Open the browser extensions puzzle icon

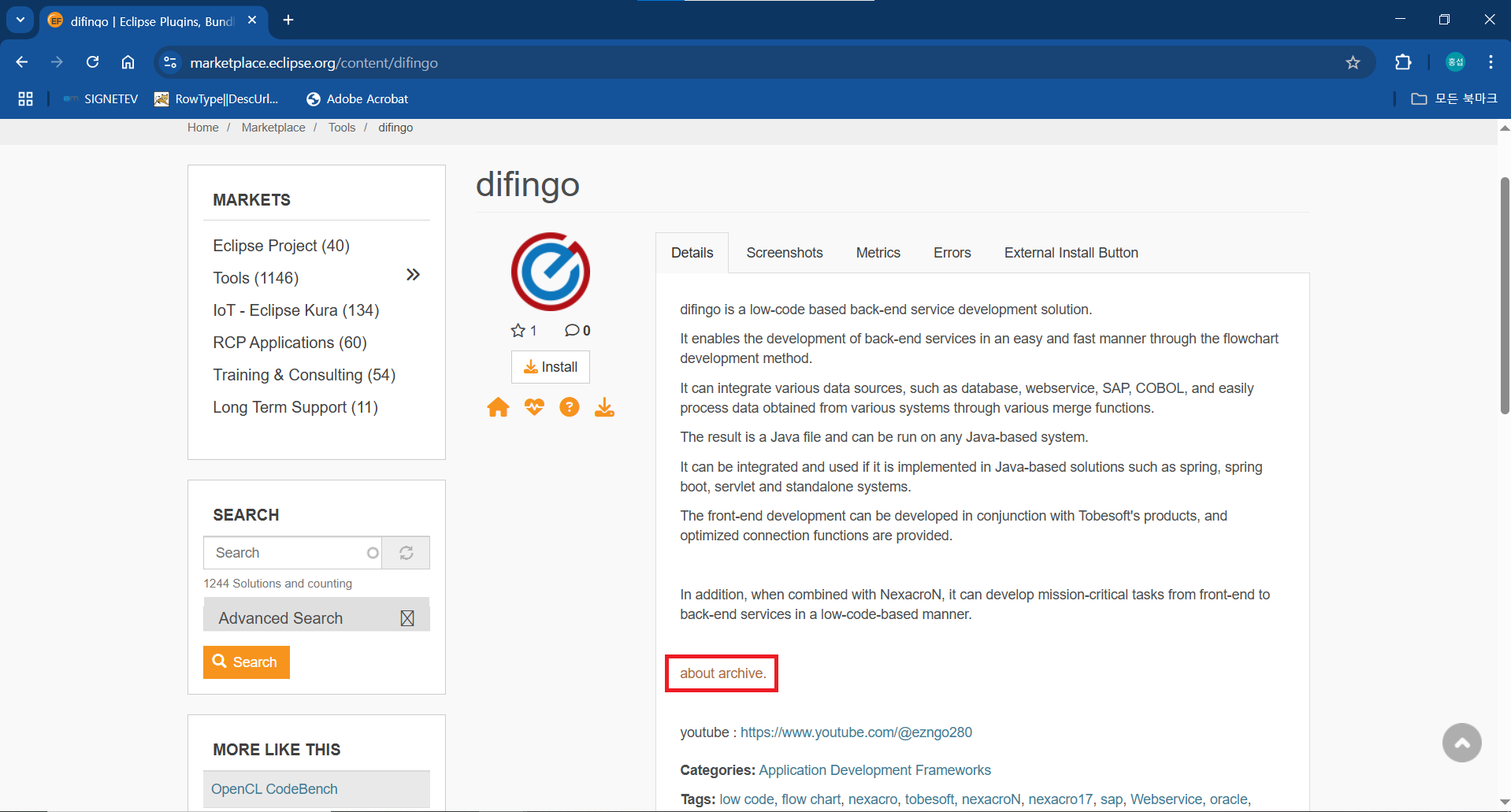point(1402,63)
